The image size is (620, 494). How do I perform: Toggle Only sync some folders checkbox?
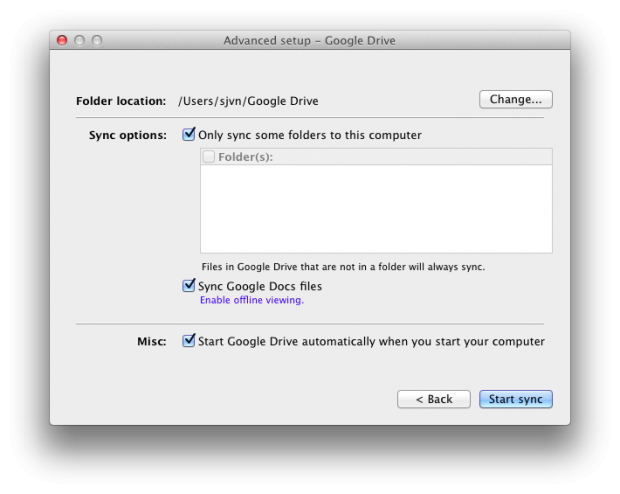189,134
